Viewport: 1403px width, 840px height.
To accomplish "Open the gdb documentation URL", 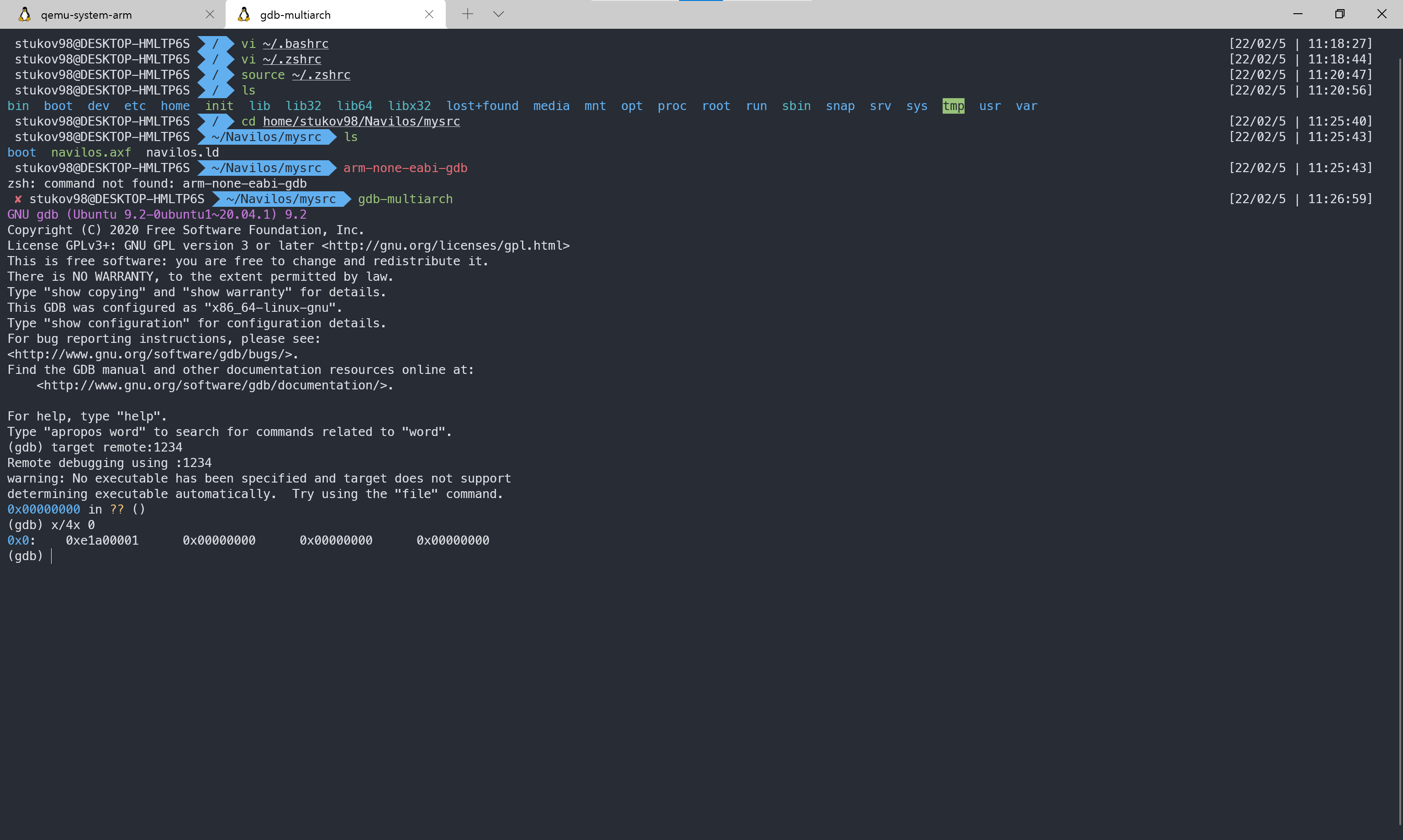I will point(214,385).
